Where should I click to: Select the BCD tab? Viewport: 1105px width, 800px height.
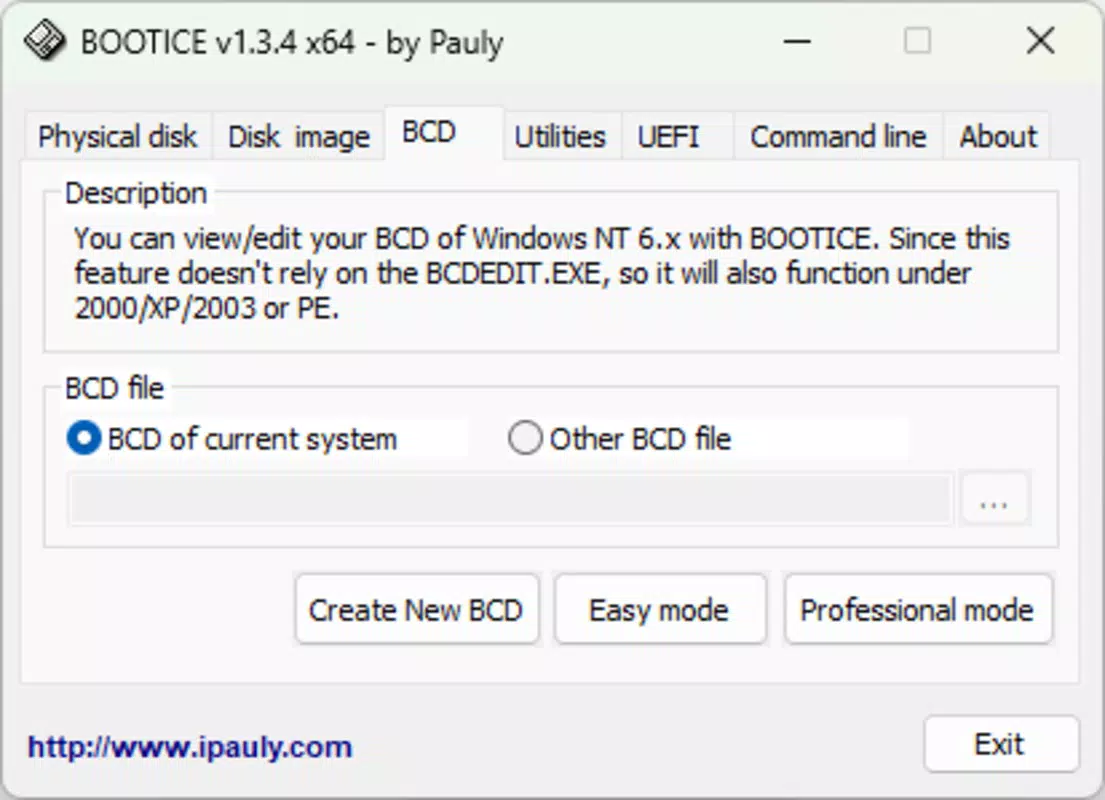[x=444, y=133]
